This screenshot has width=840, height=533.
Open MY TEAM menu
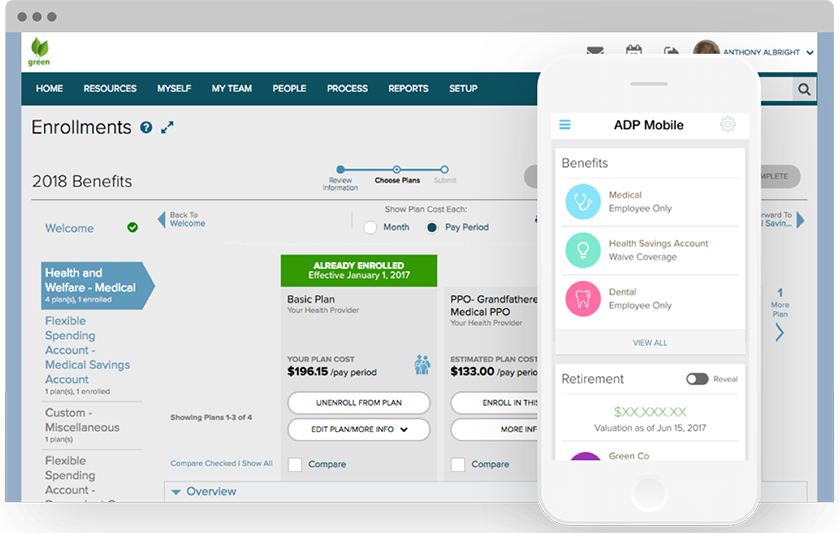tap(231, 88)
